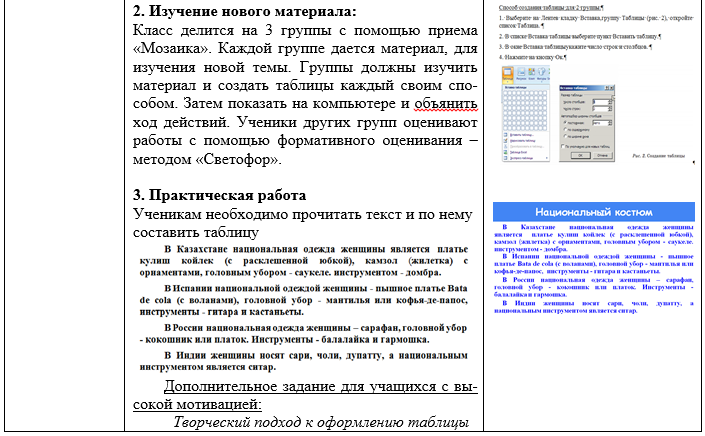
Task: Click the black paragraph about сарафан and кокошник
Action: tap(303, 334)
